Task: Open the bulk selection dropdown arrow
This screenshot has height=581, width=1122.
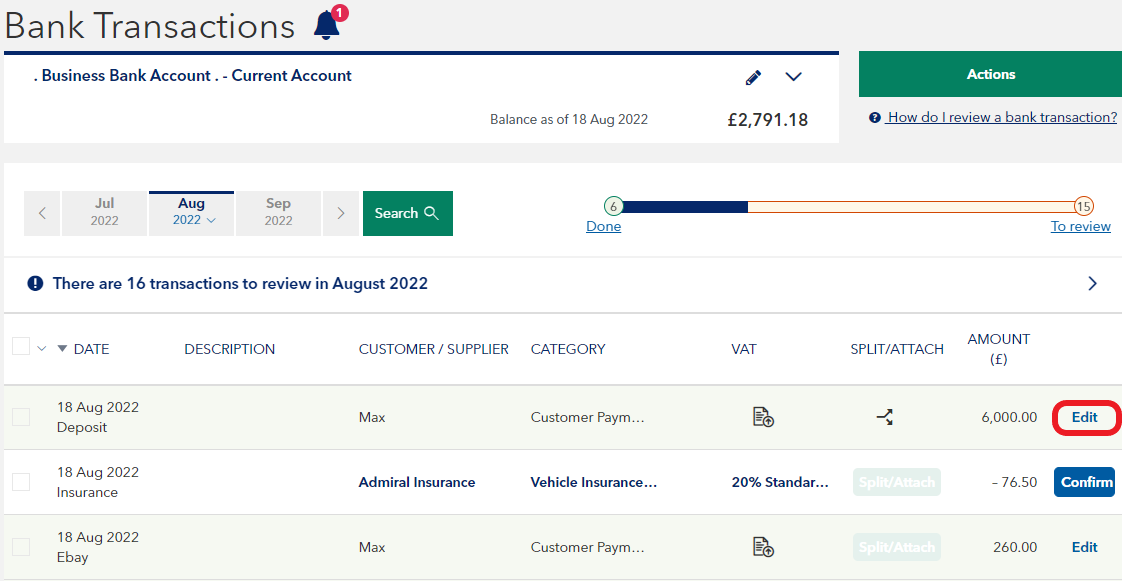Action: click(x=41, y=348)
